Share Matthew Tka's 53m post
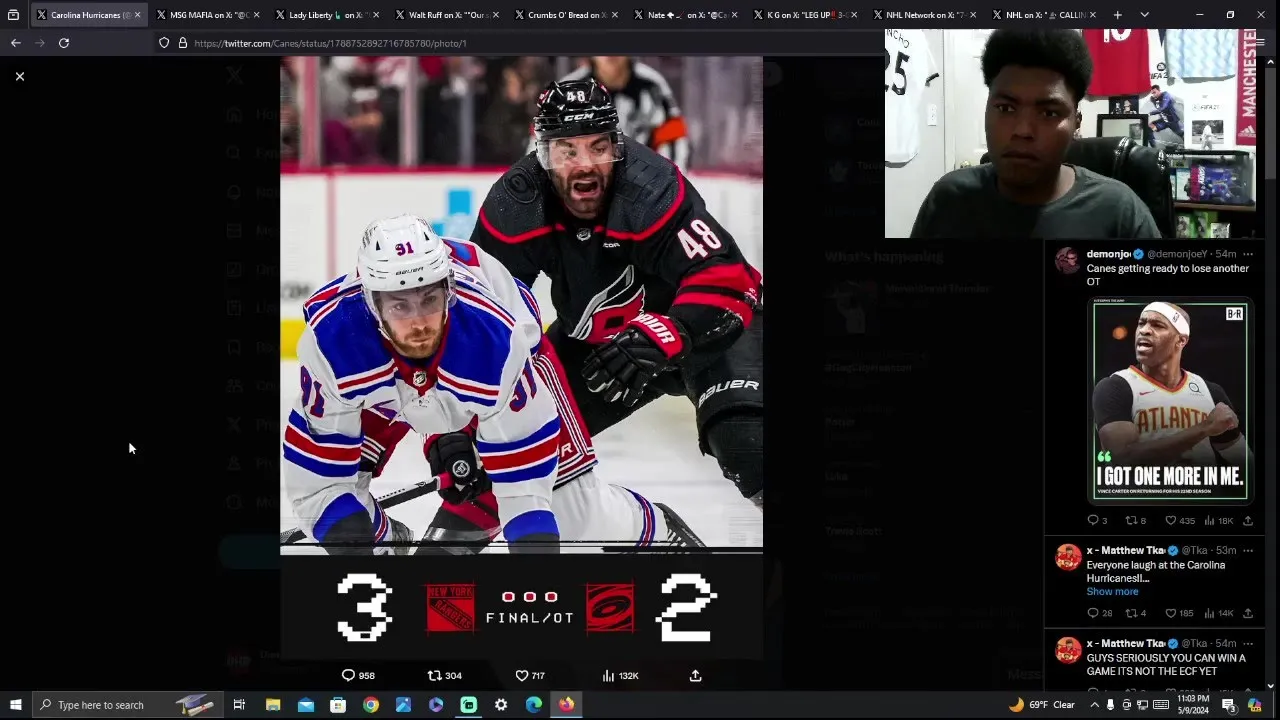Screen dimensions: 1280x720 pyautogui.click(x=1247, y=613)
